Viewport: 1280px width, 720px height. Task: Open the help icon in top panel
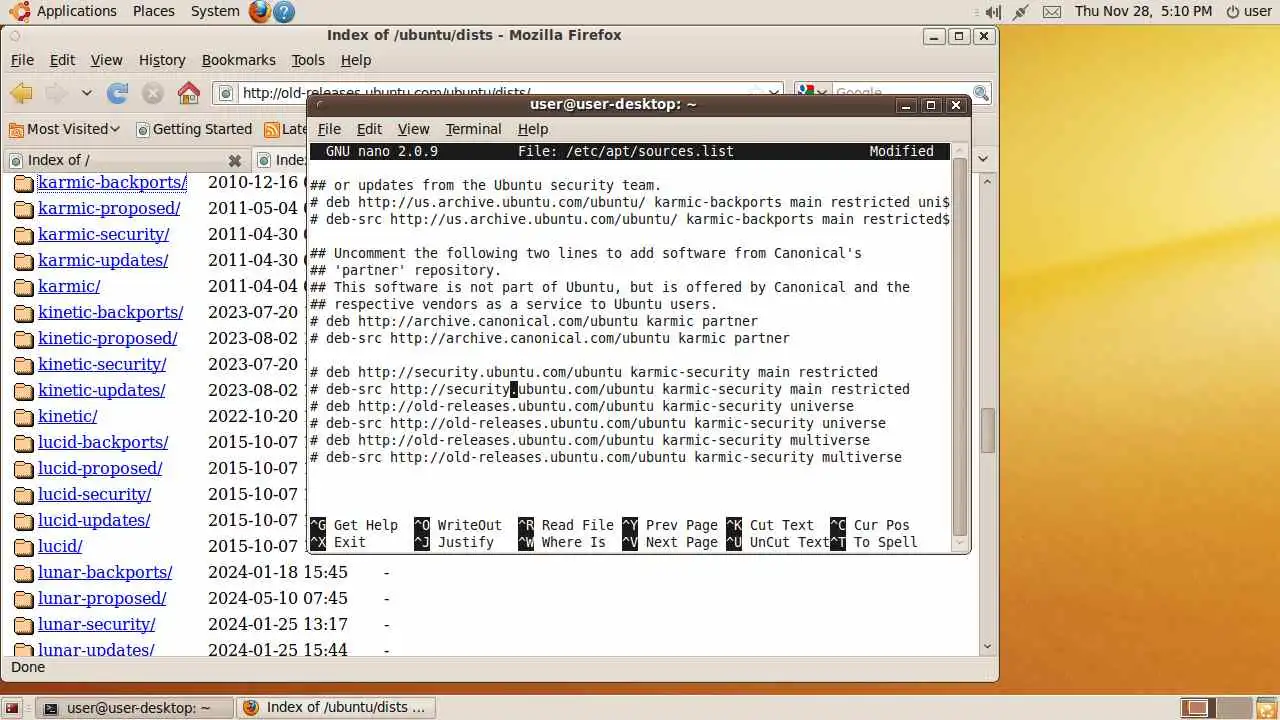click(x=284, y=11)
